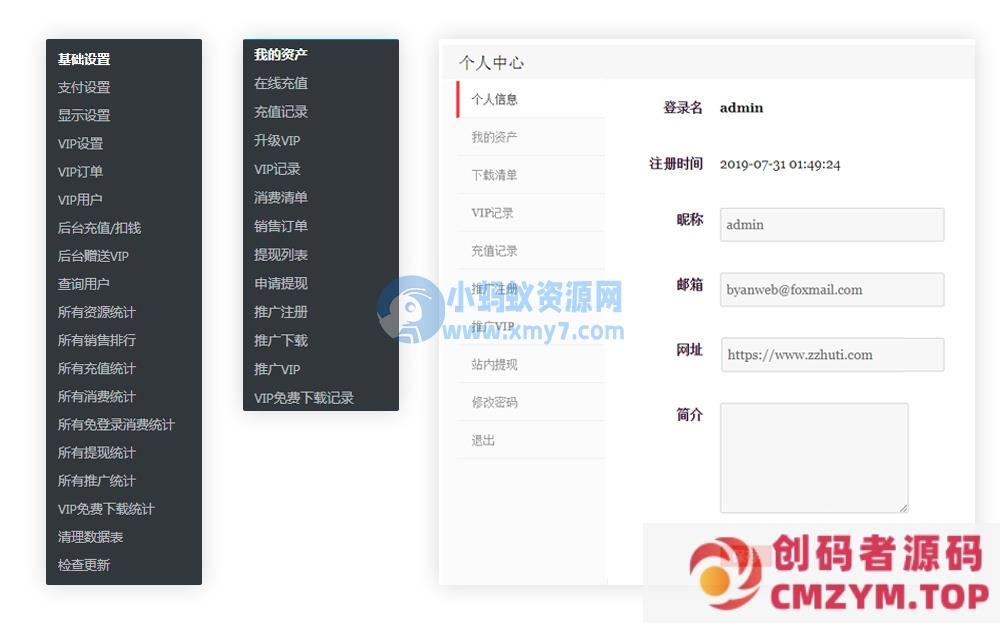Open 所有销售排行 statistics entry
Viewport: 1000px width, 623px height.
[x=96, y=340]
